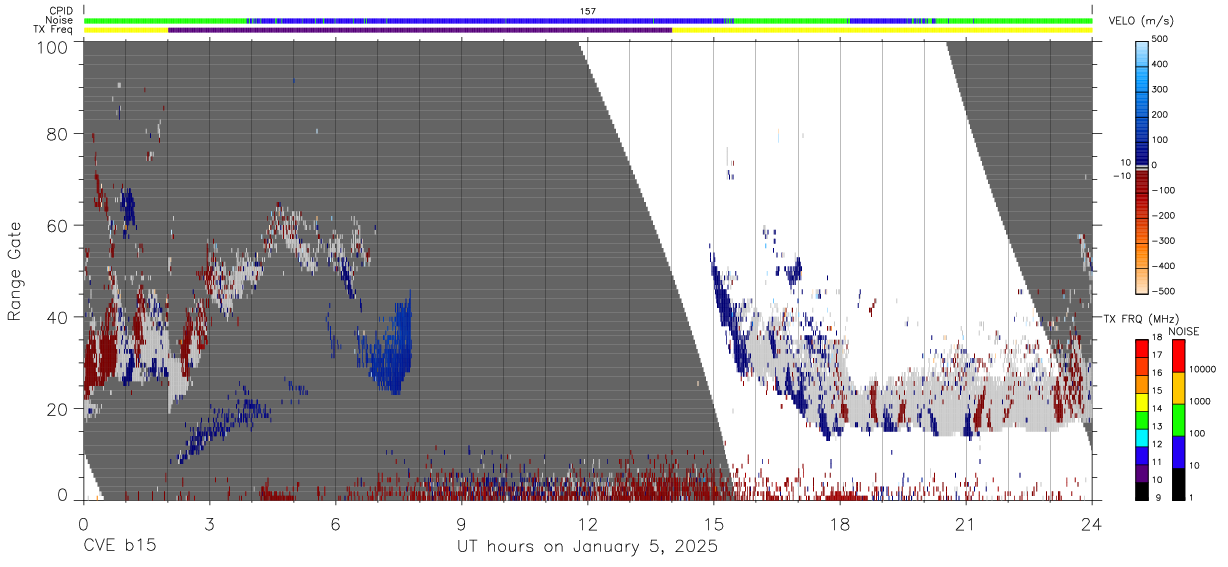Click the CPID label at the top left
The image size is (1228, 567).
click(x=60, y=11)
